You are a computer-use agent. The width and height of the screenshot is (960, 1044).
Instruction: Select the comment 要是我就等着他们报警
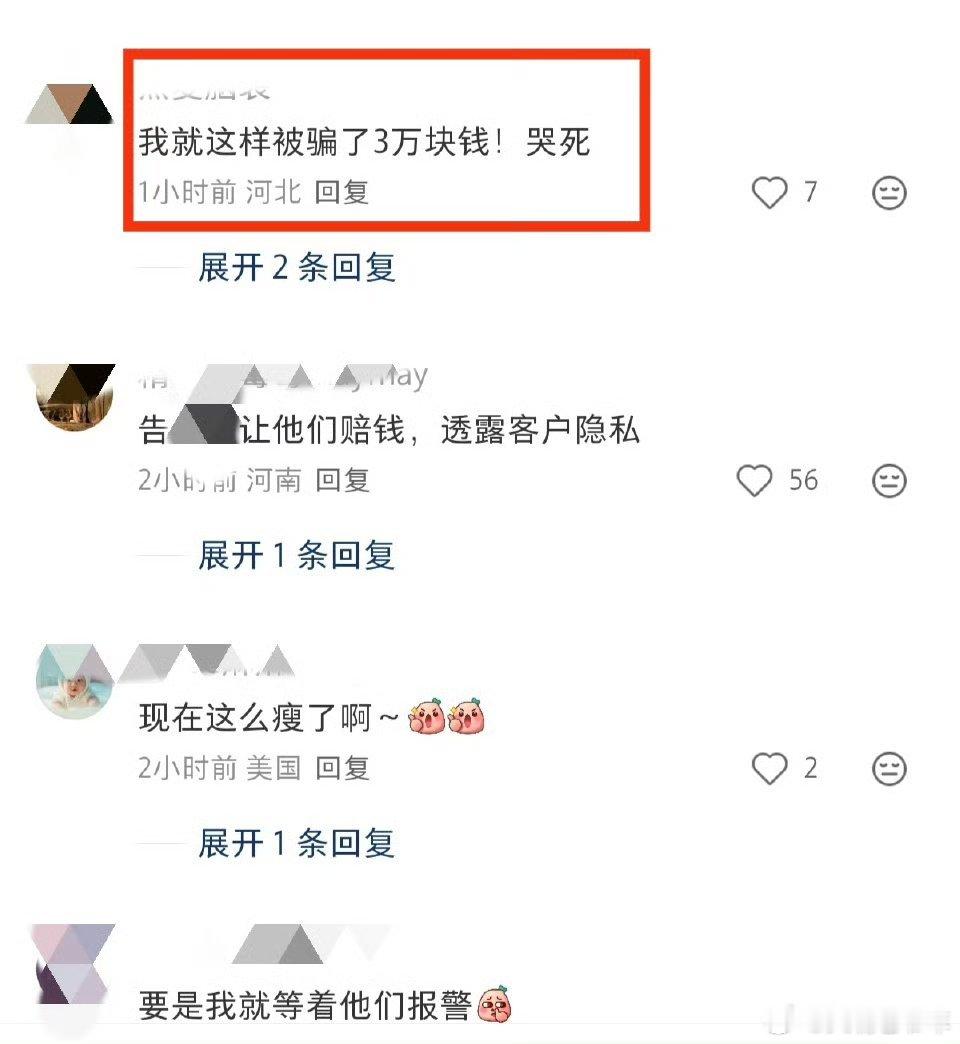[x=305, y=1005]
